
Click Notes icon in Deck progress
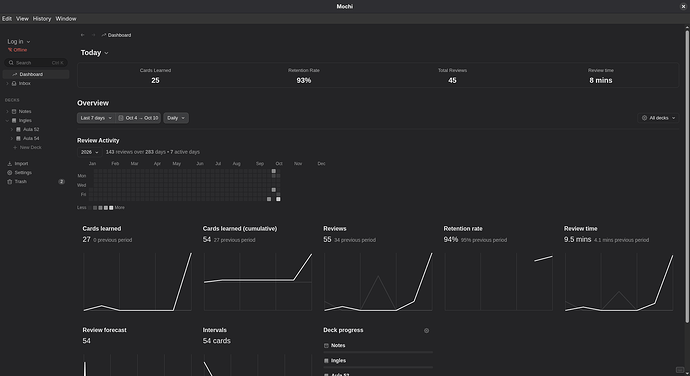point(326,346)
